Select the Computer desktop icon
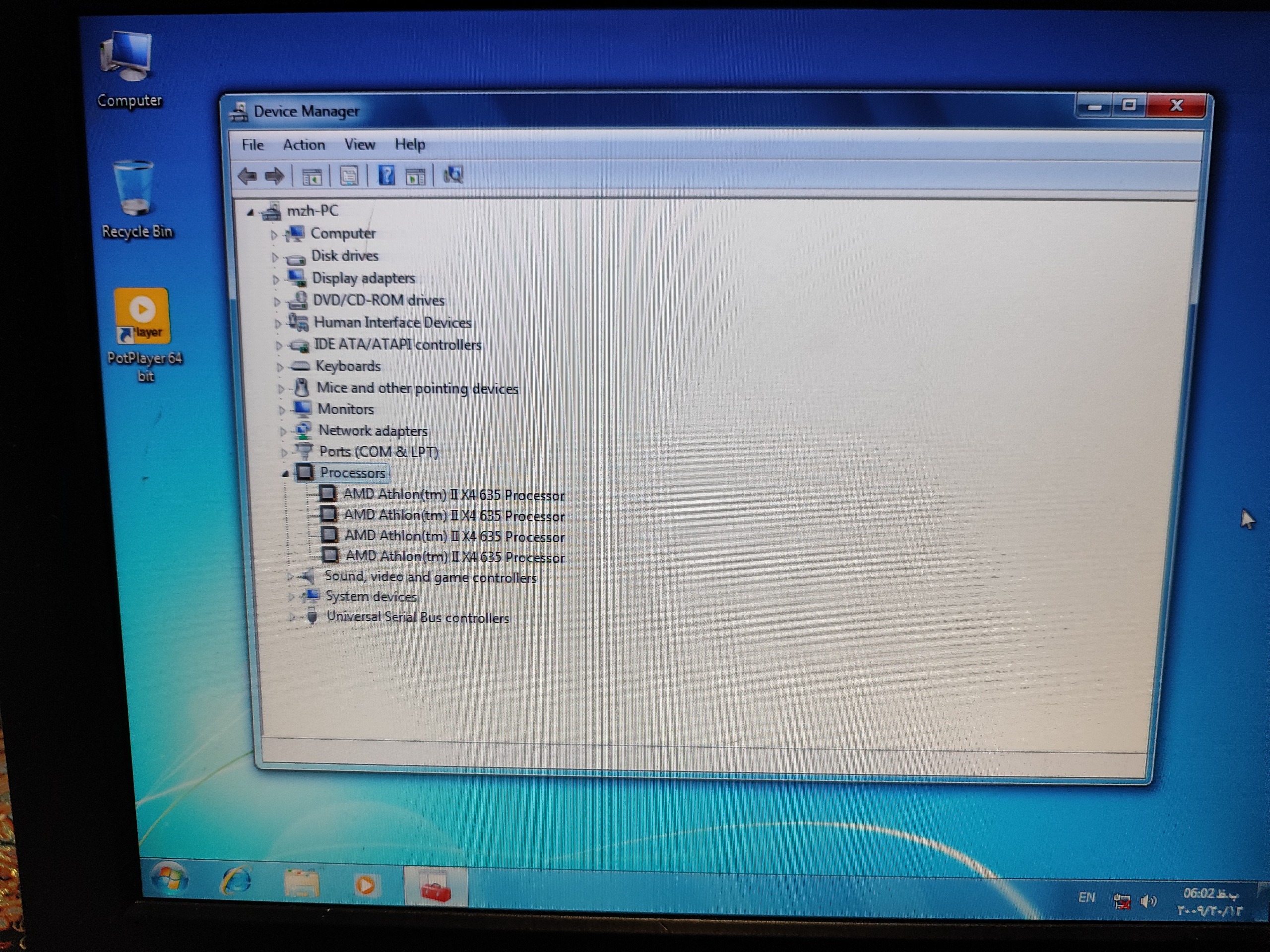Screen dimensions: 1270x952 point(129,69)
